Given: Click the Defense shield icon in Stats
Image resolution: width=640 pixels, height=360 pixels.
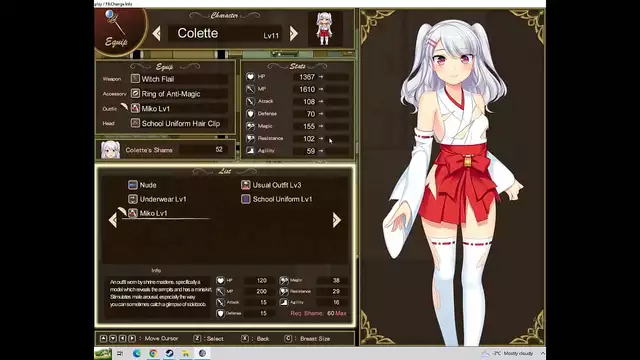Looking at the screenshot, I should [x=250, y=113].
